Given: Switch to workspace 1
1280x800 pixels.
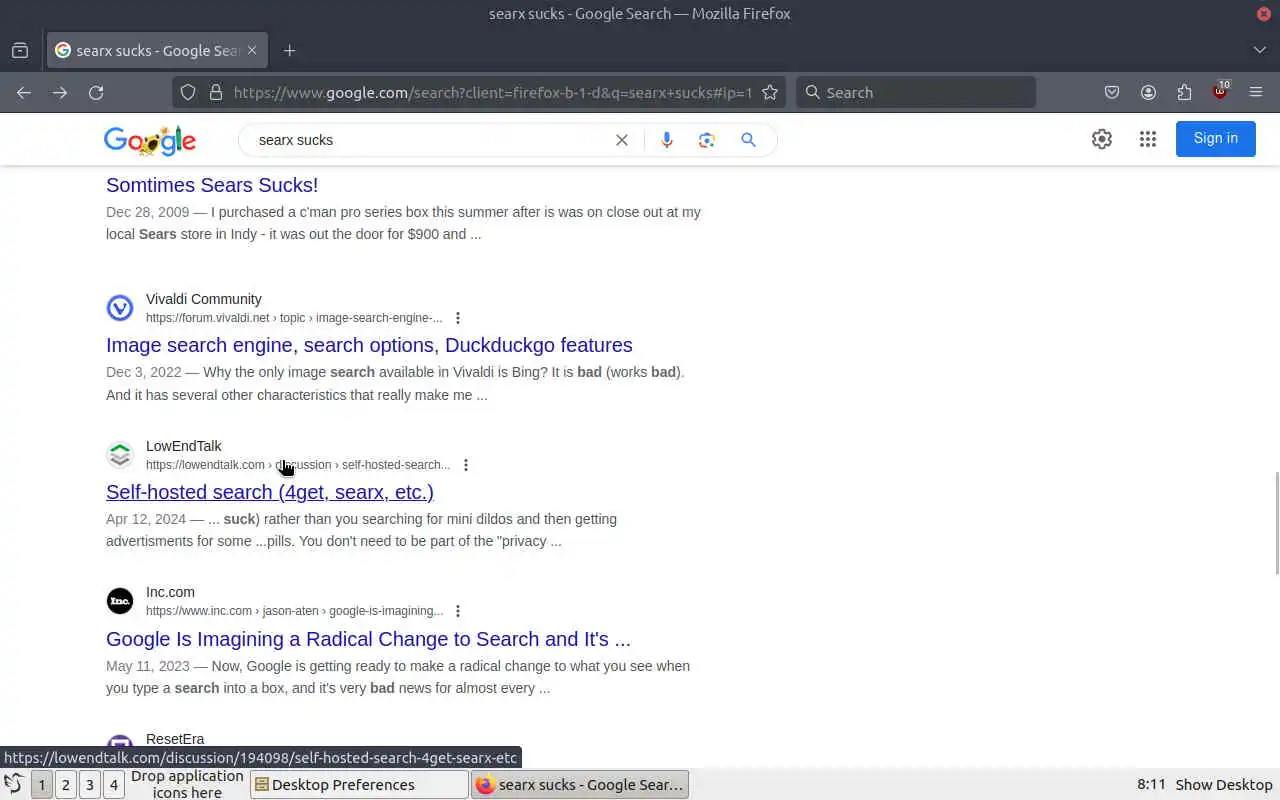Looking at the screenshot, I should tap(41, 785).
